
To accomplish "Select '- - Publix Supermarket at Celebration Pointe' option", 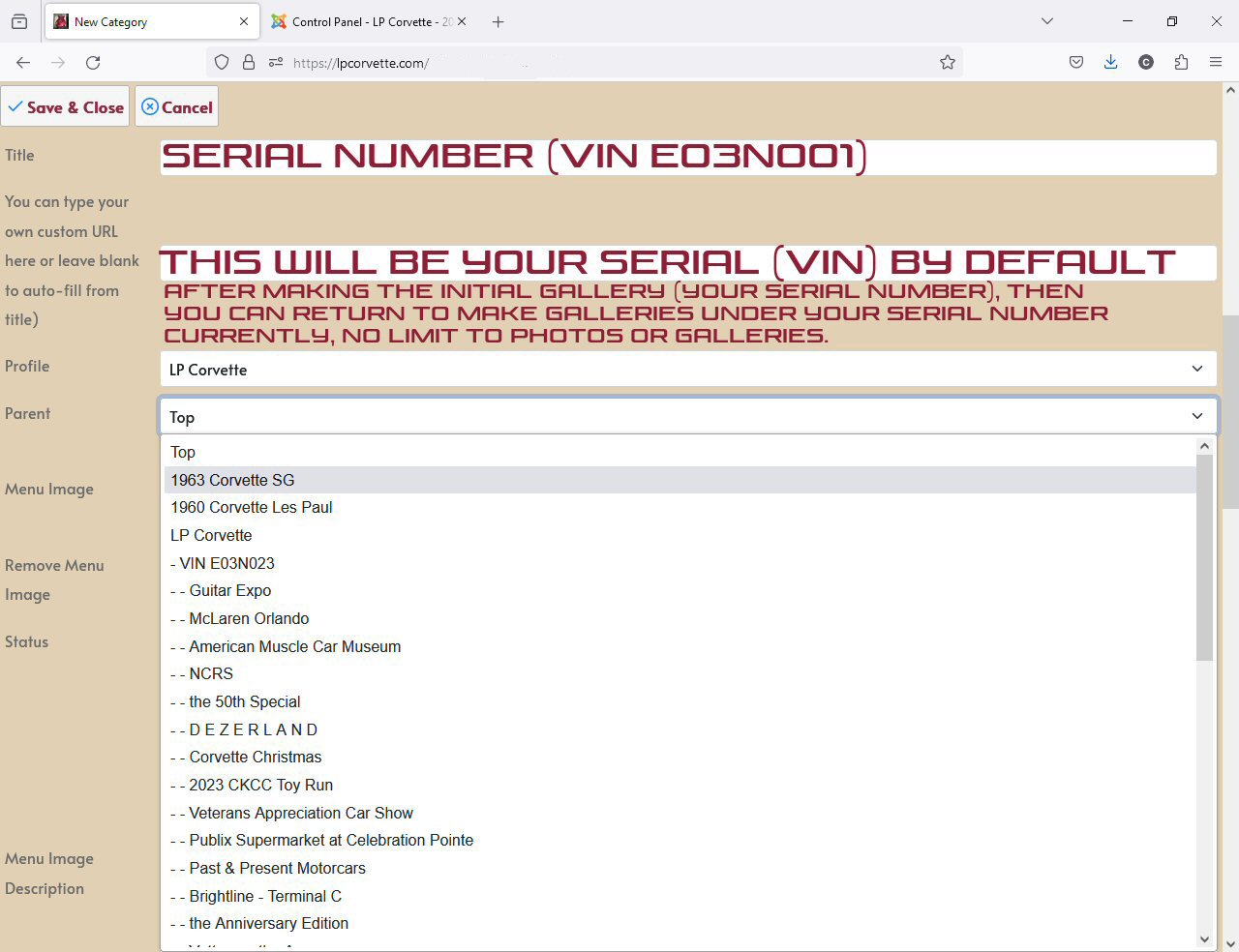I will pos(680,840).
